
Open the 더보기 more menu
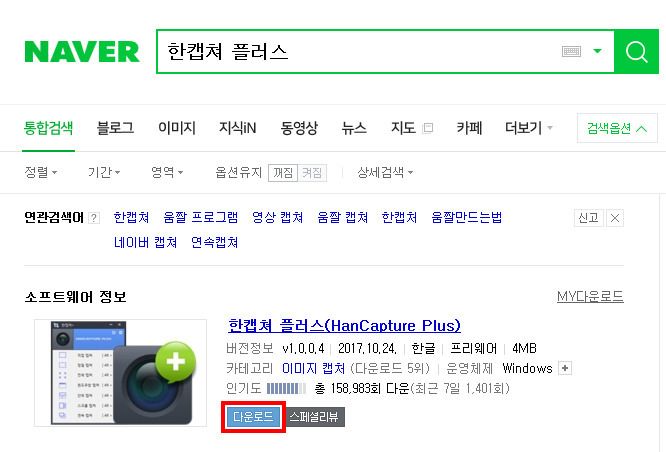click(528, 127)
